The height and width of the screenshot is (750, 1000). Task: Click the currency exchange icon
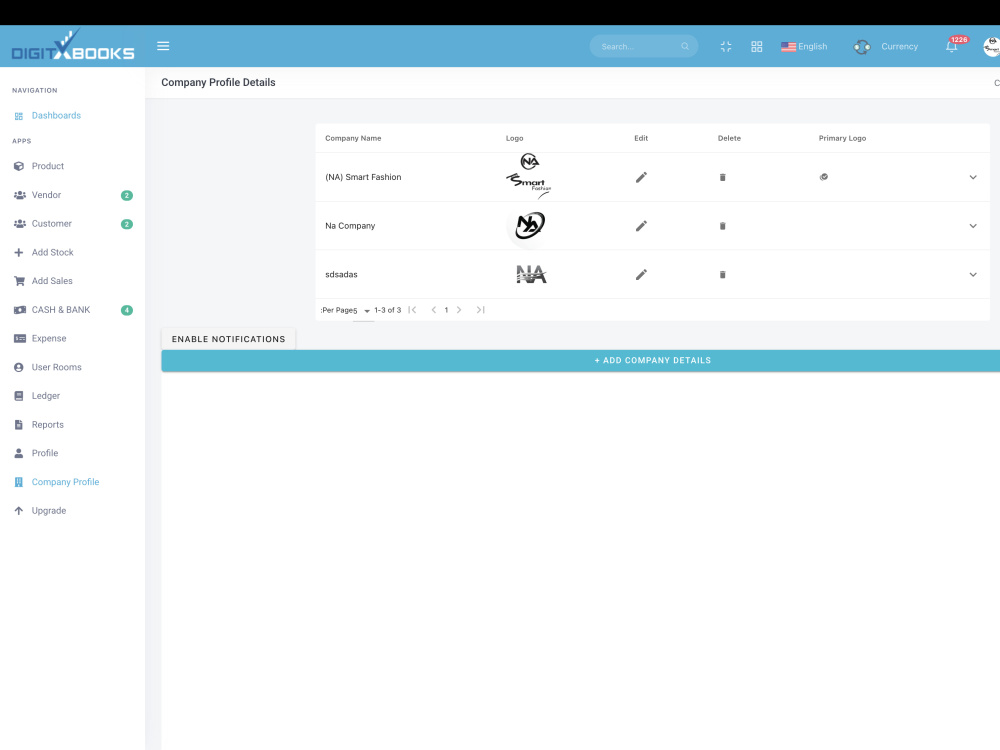pos(862,47)
